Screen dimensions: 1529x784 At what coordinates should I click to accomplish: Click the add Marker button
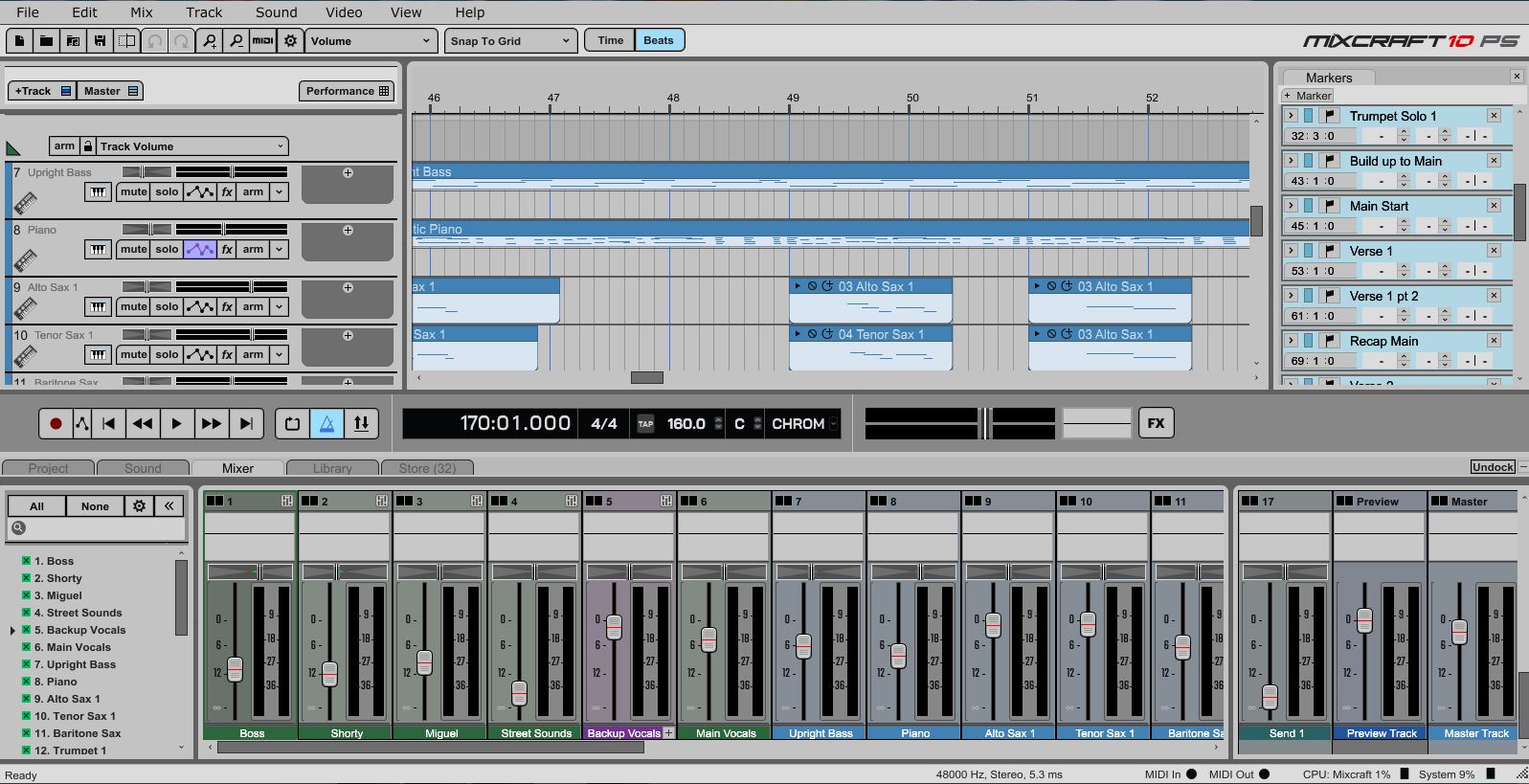pos(1308,96)
